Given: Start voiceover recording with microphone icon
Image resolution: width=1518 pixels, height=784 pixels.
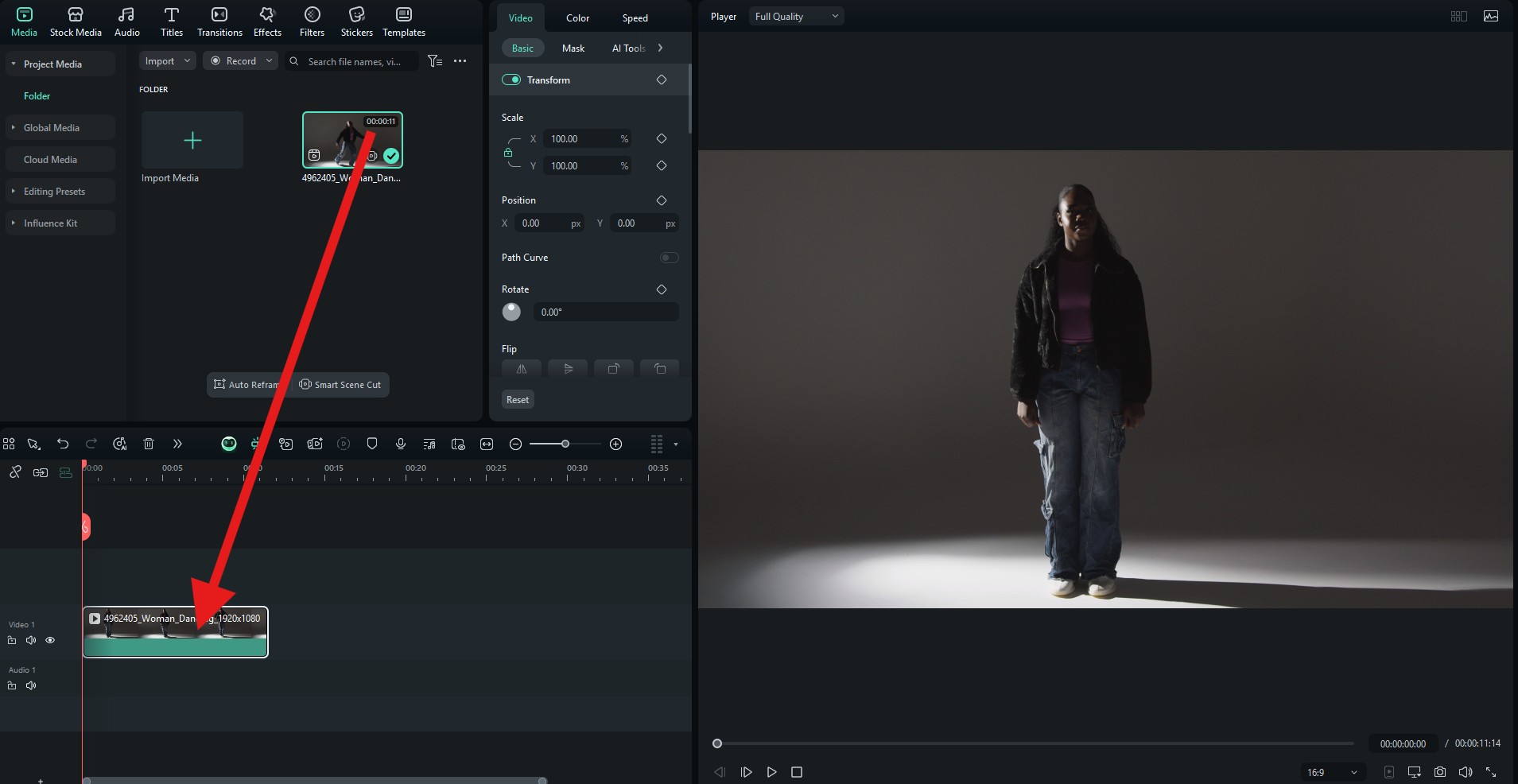Looking at the screenshot, I should (x=401, y=444).
